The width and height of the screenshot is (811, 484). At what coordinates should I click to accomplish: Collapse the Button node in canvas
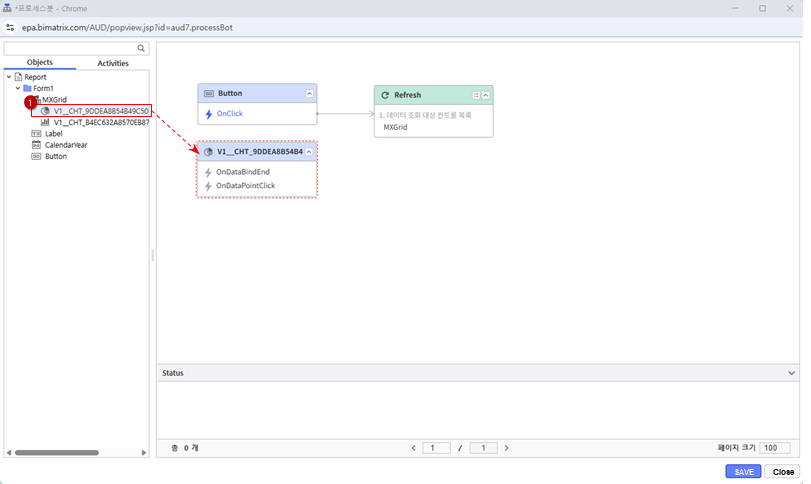coord(309,93)
